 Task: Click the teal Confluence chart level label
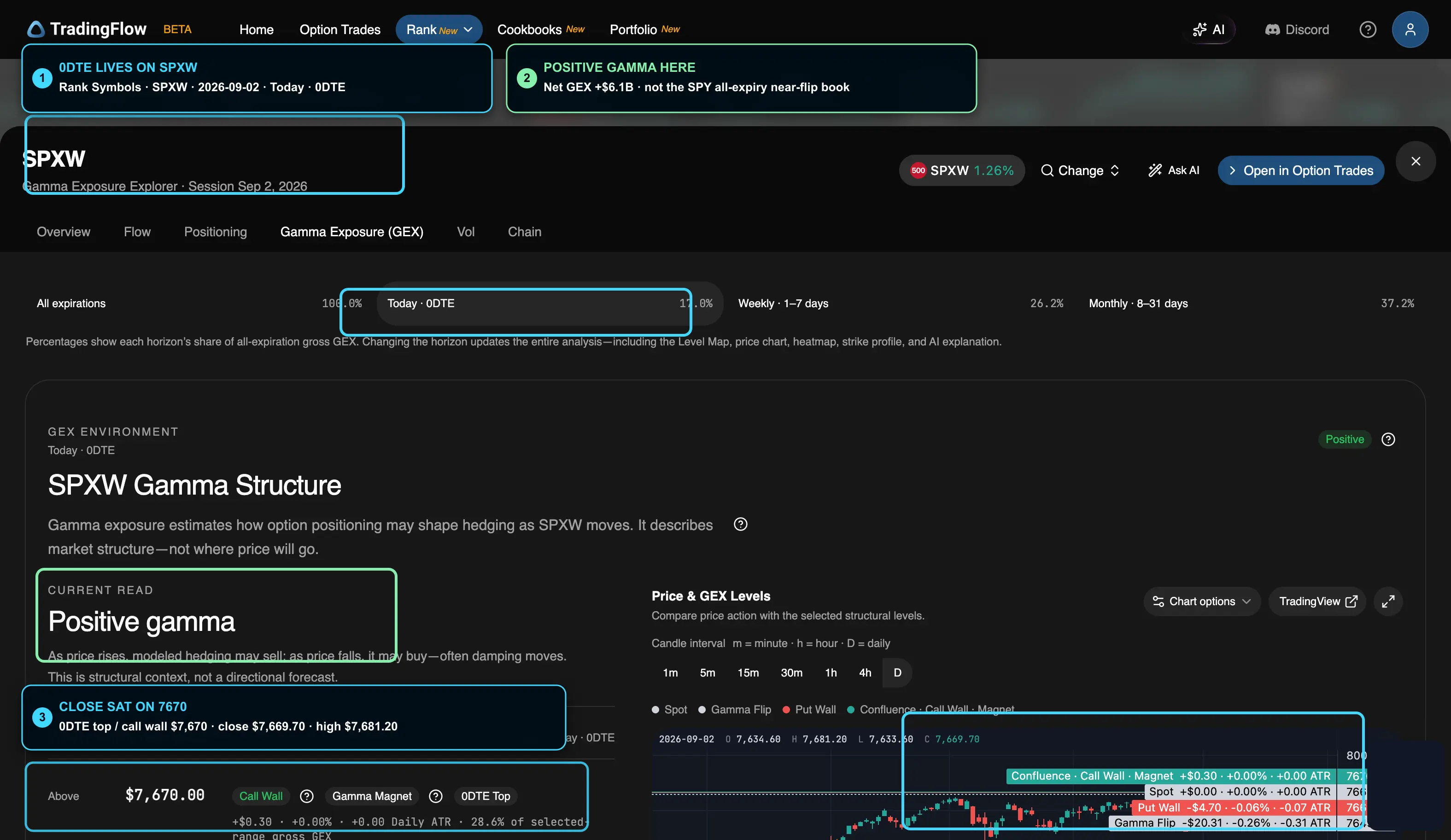click(x=1171, y=776)
